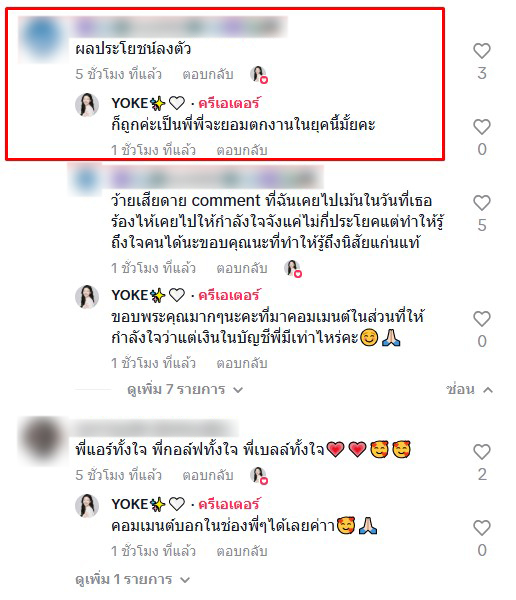The width and height of the screenshot is (516, 600).
Task: Reply to the "ว้ายเสียดาย comment" message
Action: [242, 268]
